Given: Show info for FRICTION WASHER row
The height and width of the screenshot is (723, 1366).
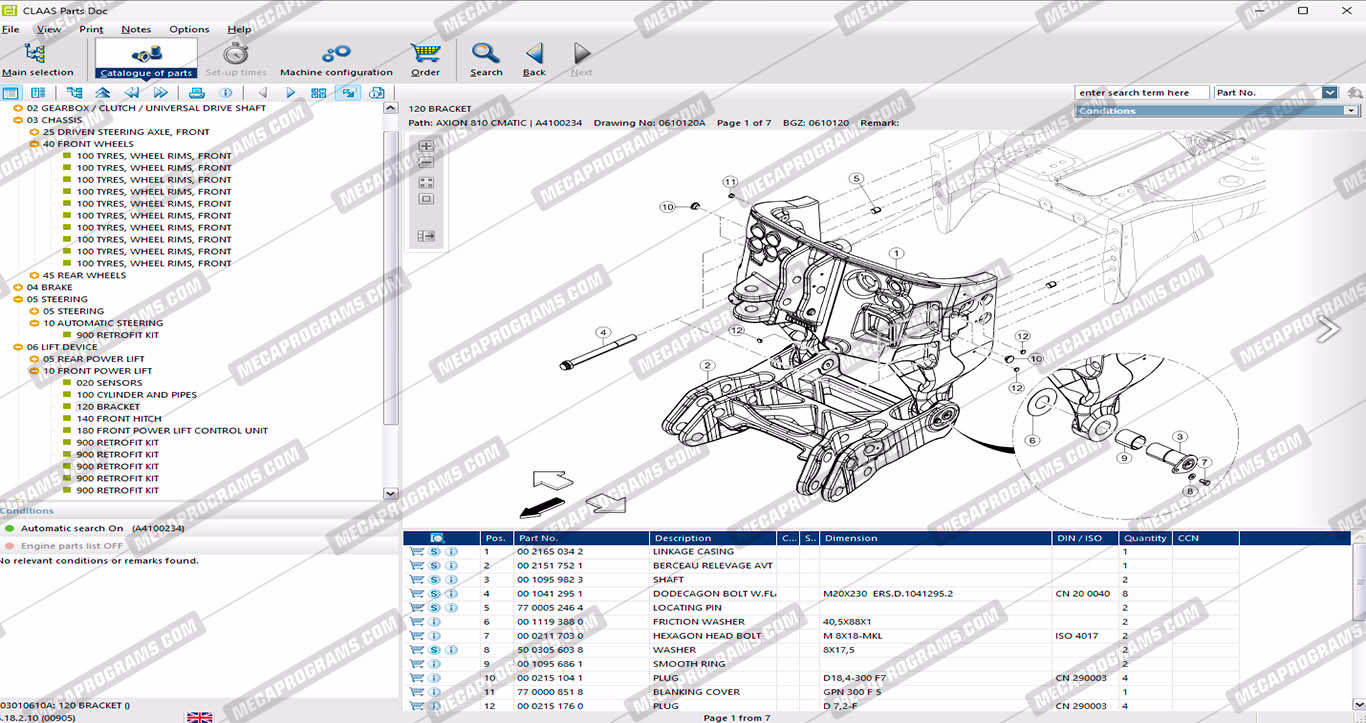Looking at the screenshot, I should [x=435, y=622].
